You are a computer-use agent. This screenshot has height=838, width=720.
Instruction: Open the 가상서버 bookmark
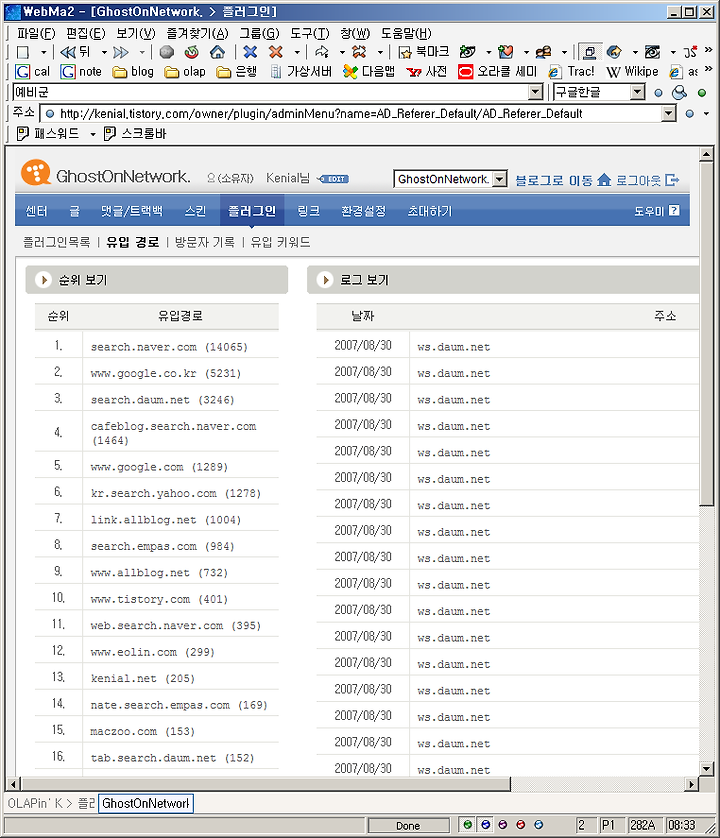(300, 72)
